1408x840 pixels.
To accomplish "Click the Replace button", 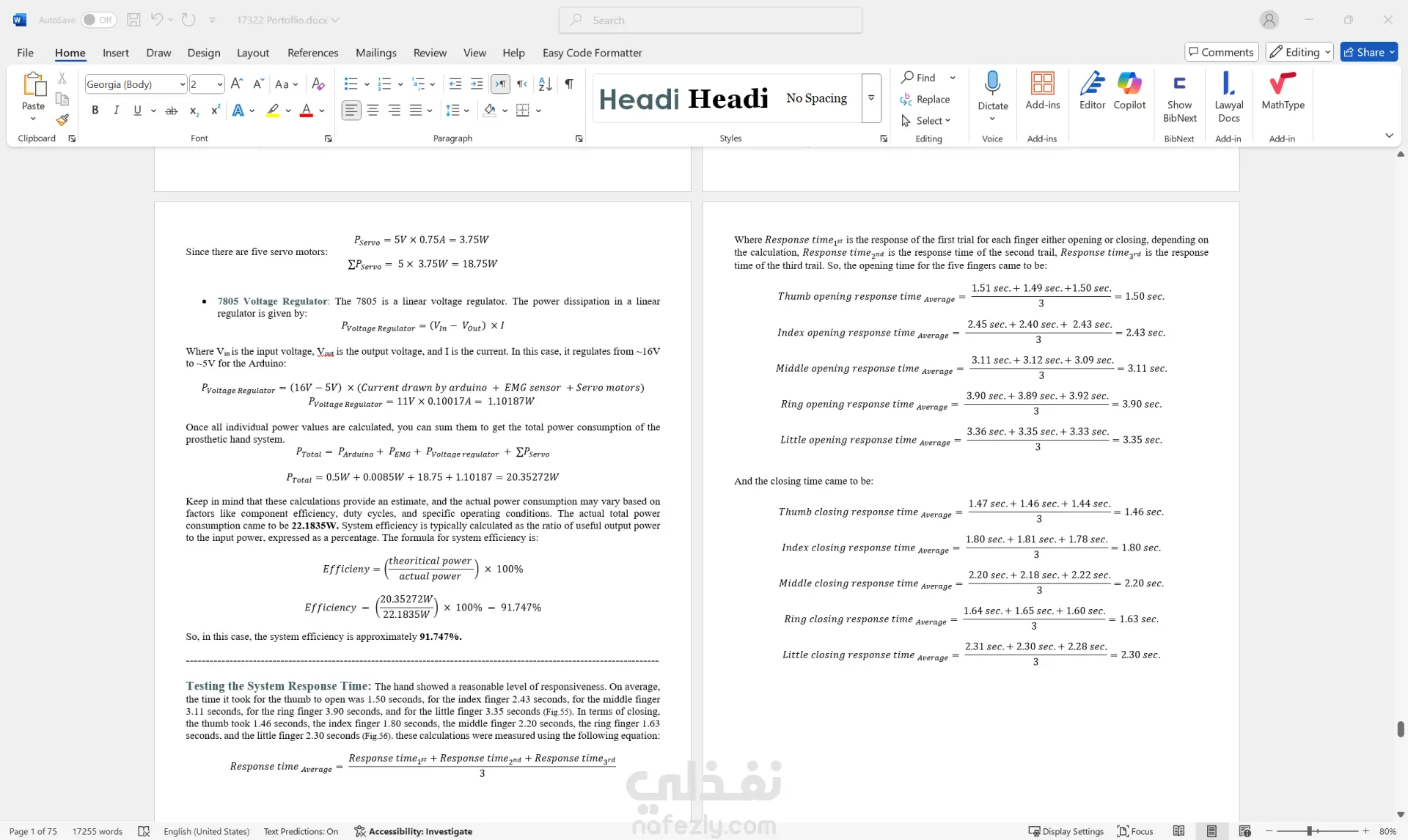I will point(925,99).
